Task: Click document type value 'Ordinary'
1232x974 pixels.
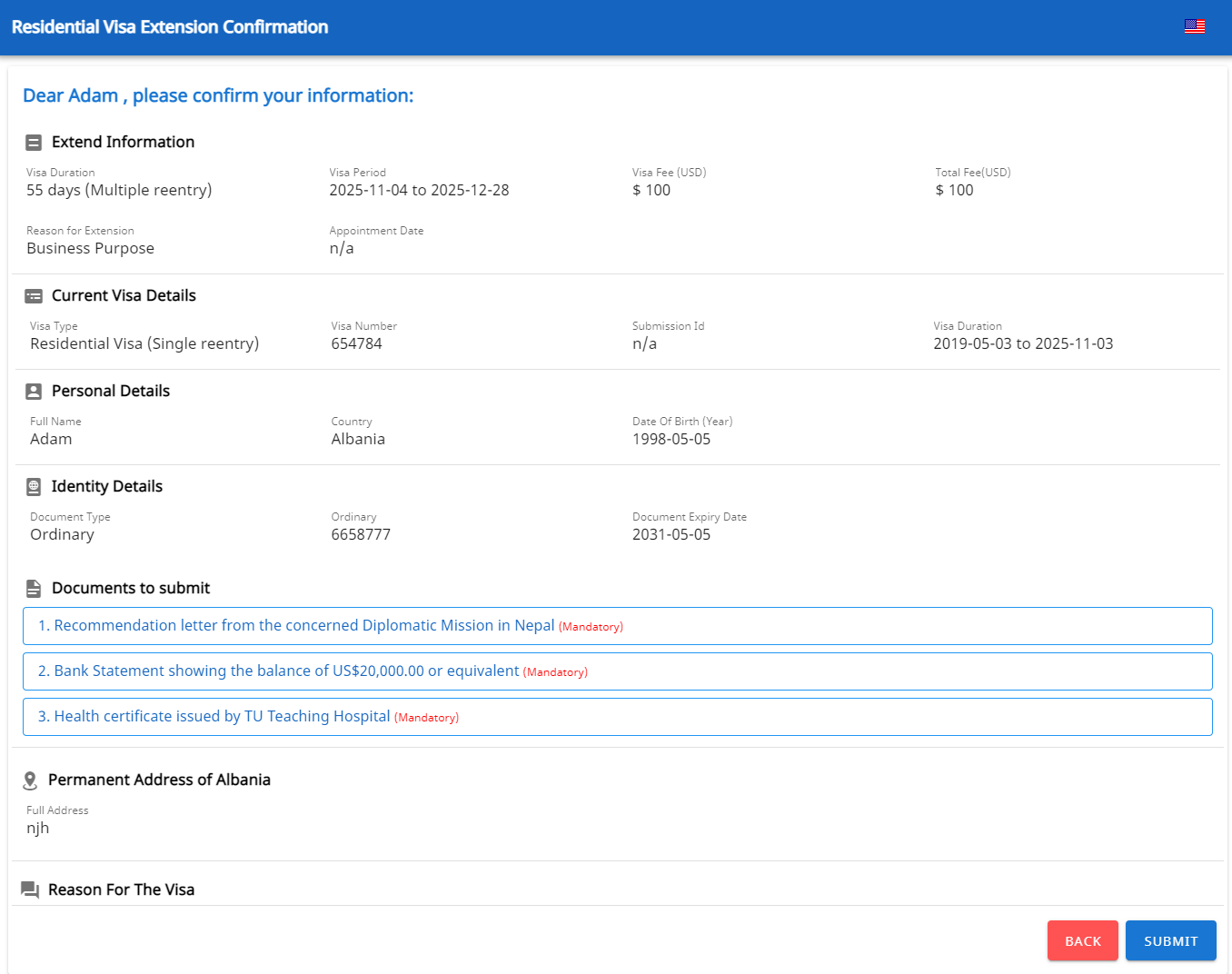Action: (x=62, y=534)
